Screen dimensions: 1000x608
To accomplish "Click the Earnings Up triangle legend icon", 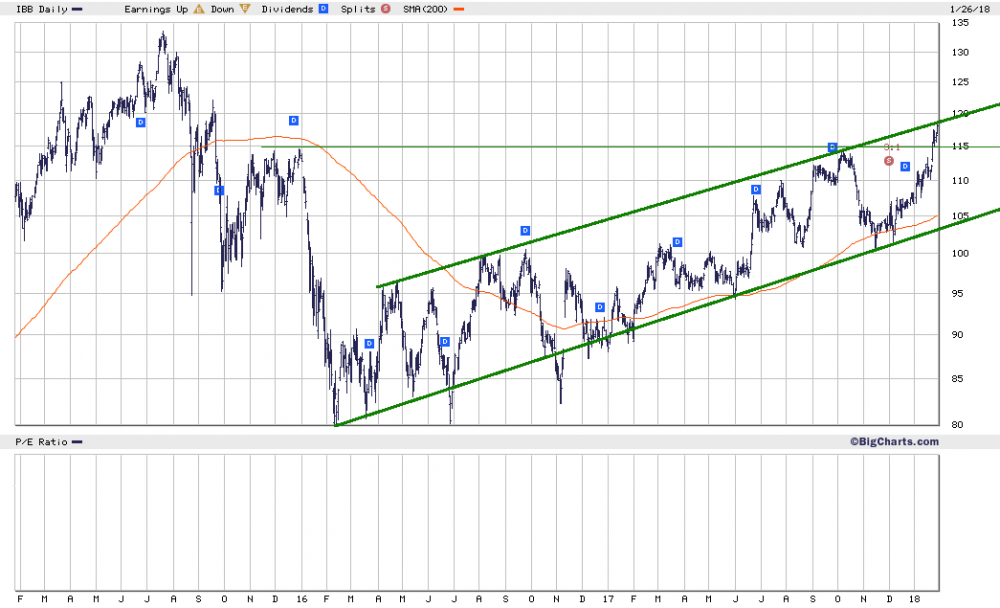I will (199, 9).
